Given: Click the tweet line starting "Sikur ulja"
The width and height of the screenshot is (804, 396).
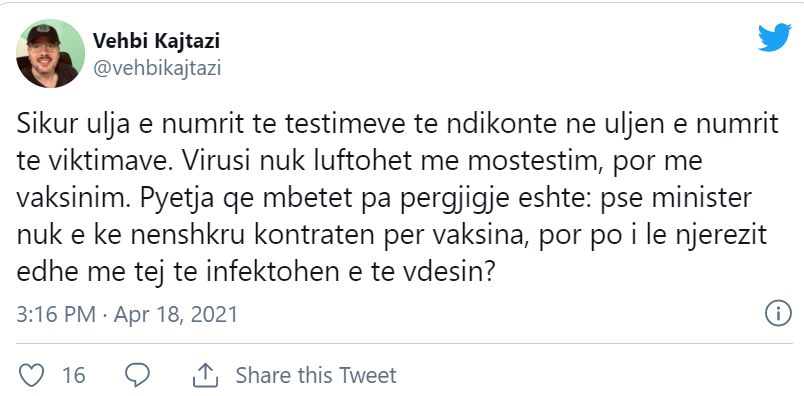Looking at the screenshot, I should [x=397, y=125].
